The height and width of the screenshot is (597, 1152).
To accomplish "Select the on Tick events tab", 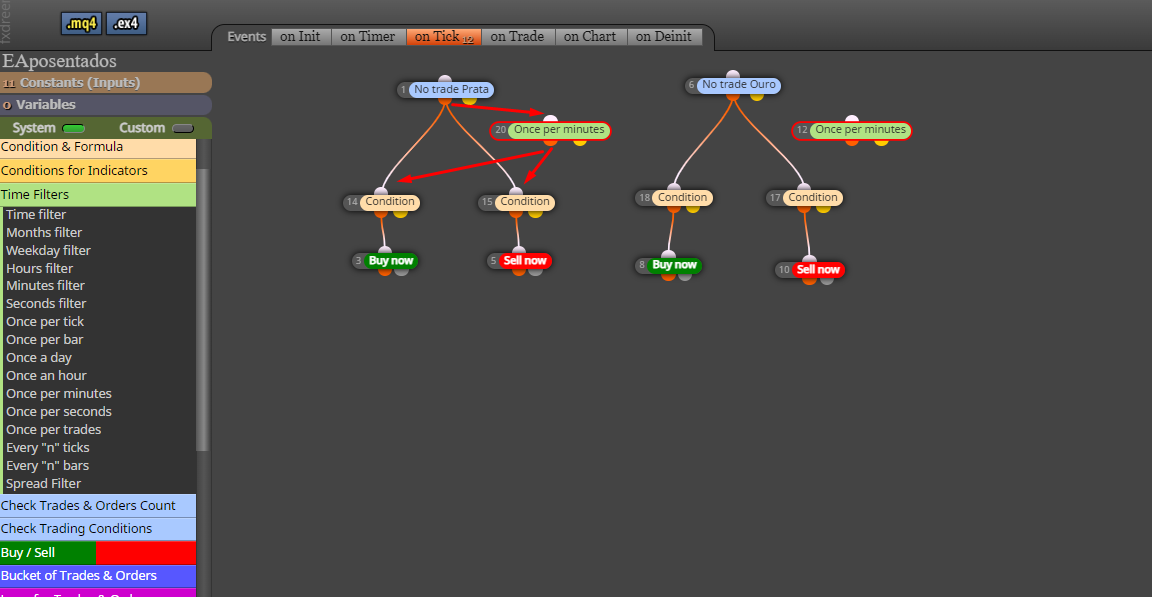I will point(444,37).
